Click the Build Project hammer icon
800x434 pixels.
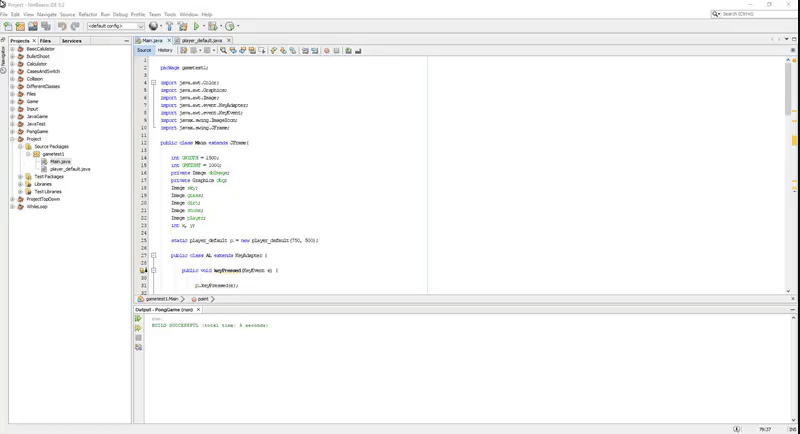tap(170, 26)
